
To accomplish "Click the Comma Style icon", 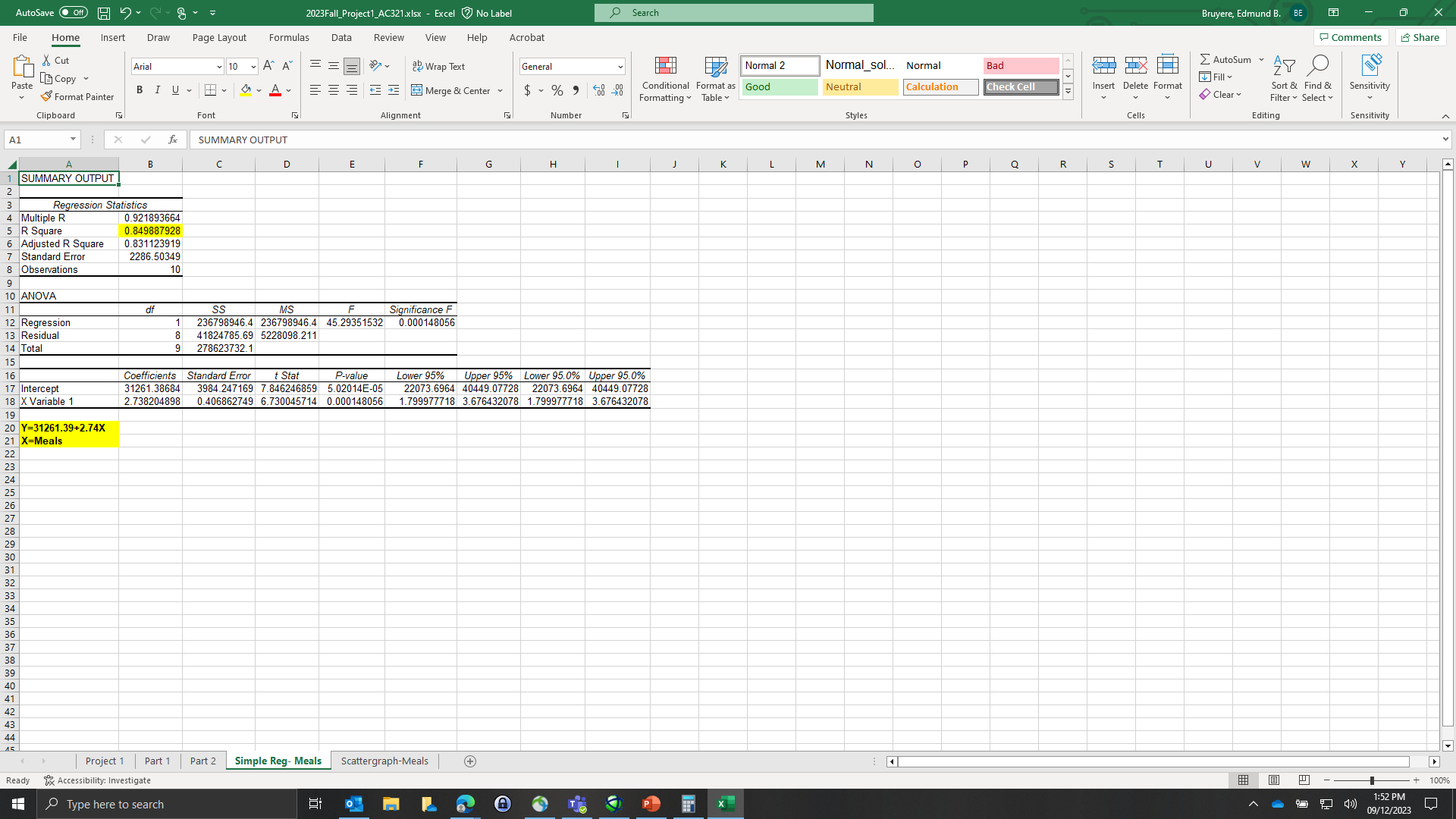I will point(576,90).
